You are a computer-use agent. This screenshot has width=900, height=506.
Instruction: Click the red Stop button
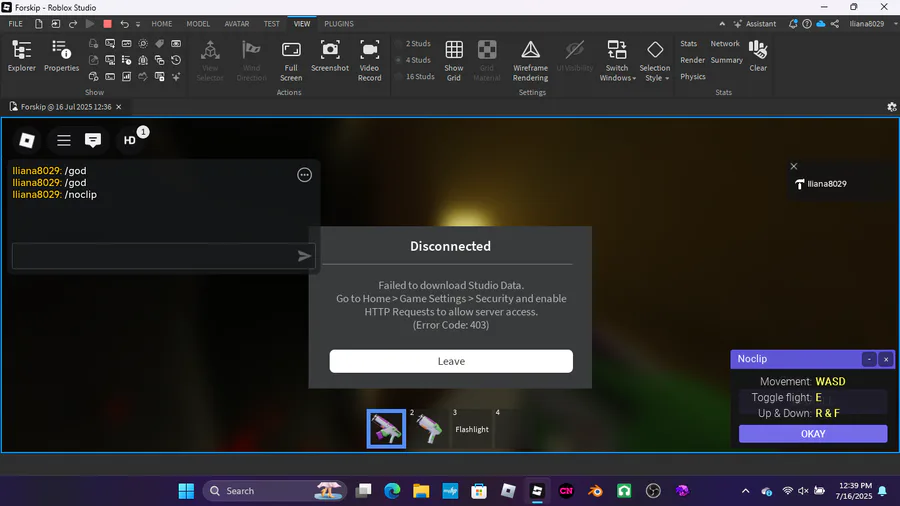[x=107, y=24]
